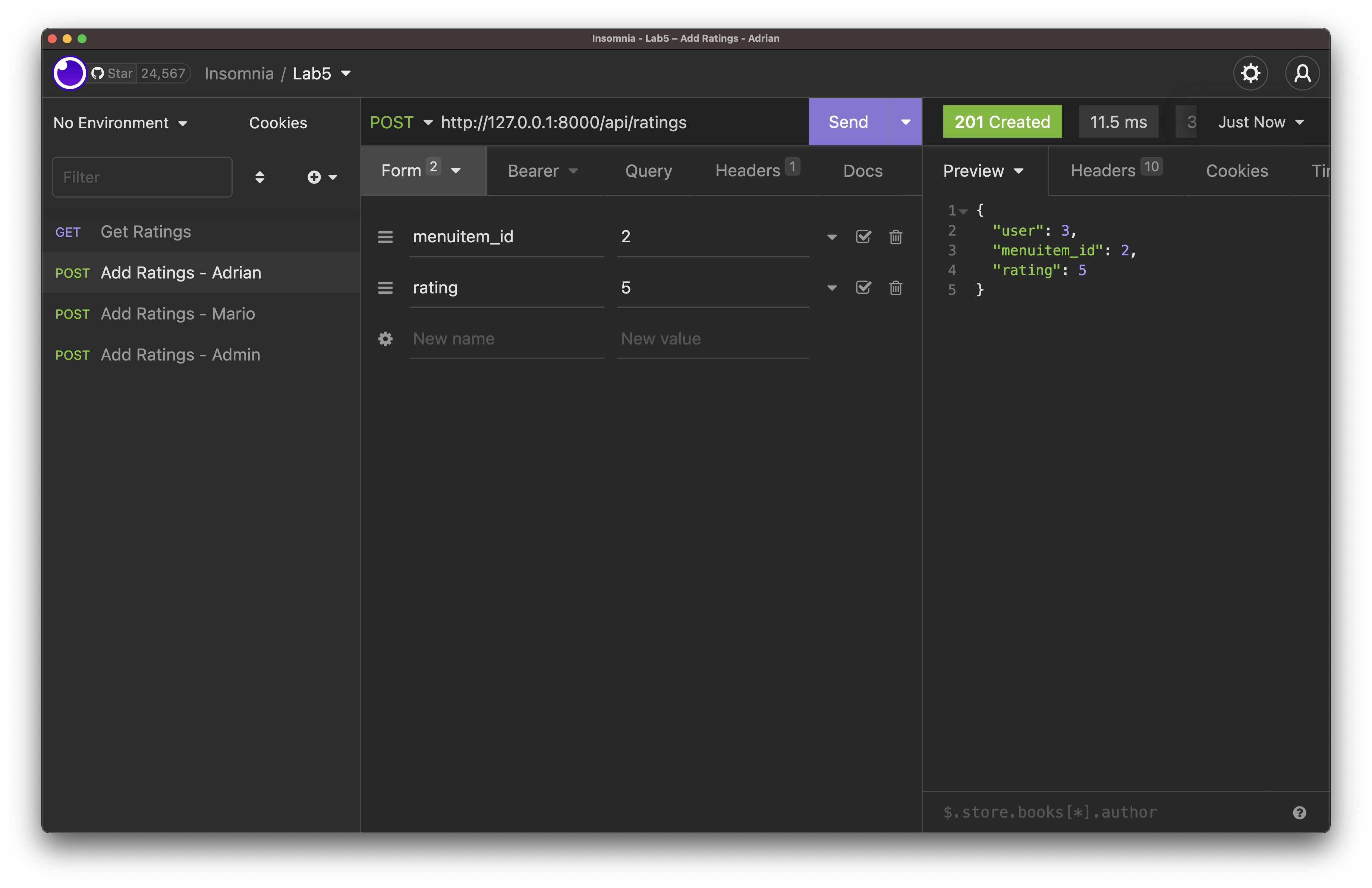Switch to the response Cookies tab
The height and width of the screenshot is (888, 1372).
(x=1237, y=171)
